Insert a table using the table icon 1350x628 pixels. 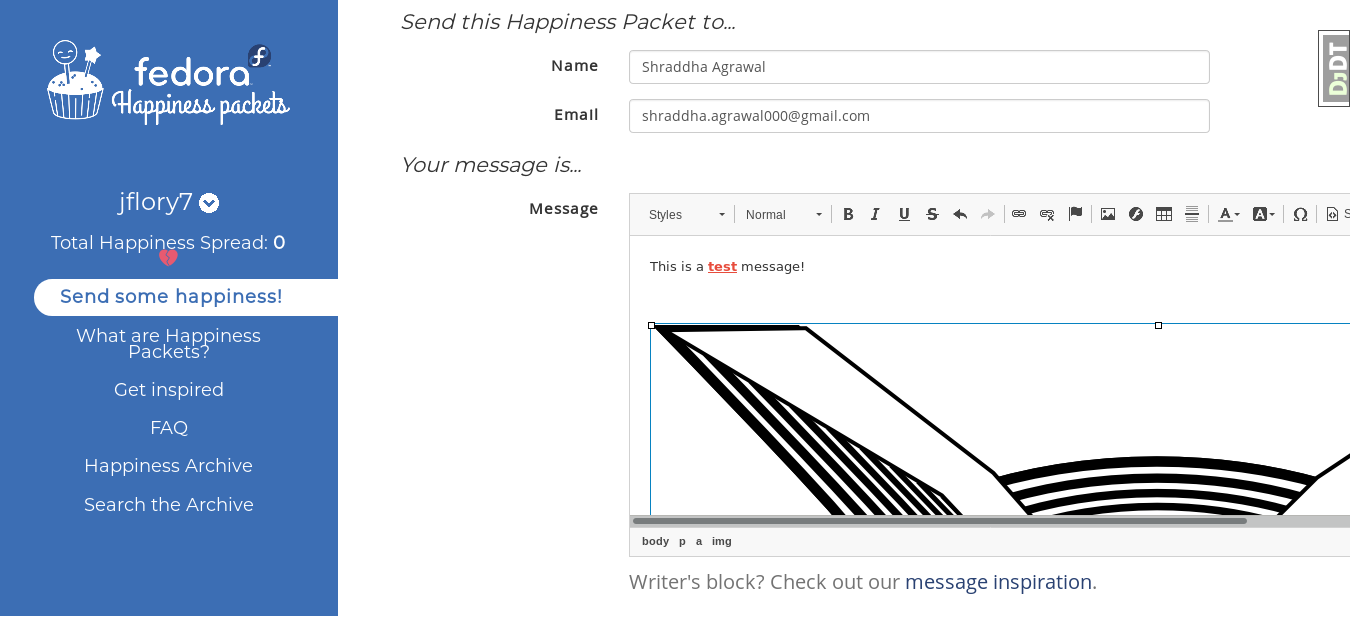[x=1164, y=214]
